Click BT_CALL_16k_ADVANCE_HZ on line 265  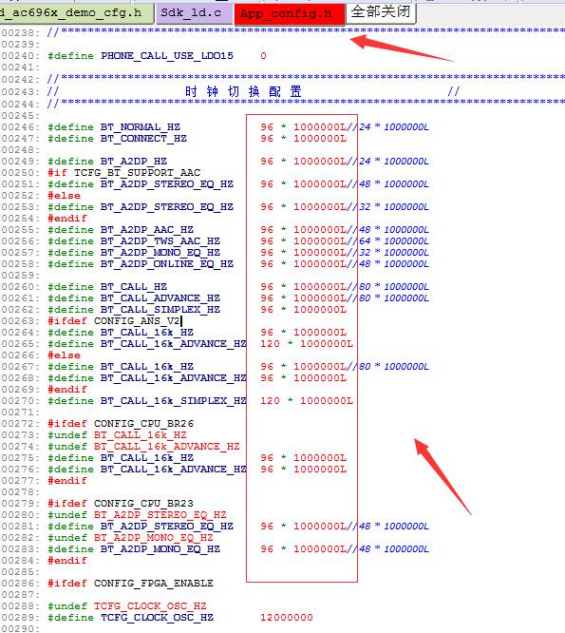coord(174,344)
